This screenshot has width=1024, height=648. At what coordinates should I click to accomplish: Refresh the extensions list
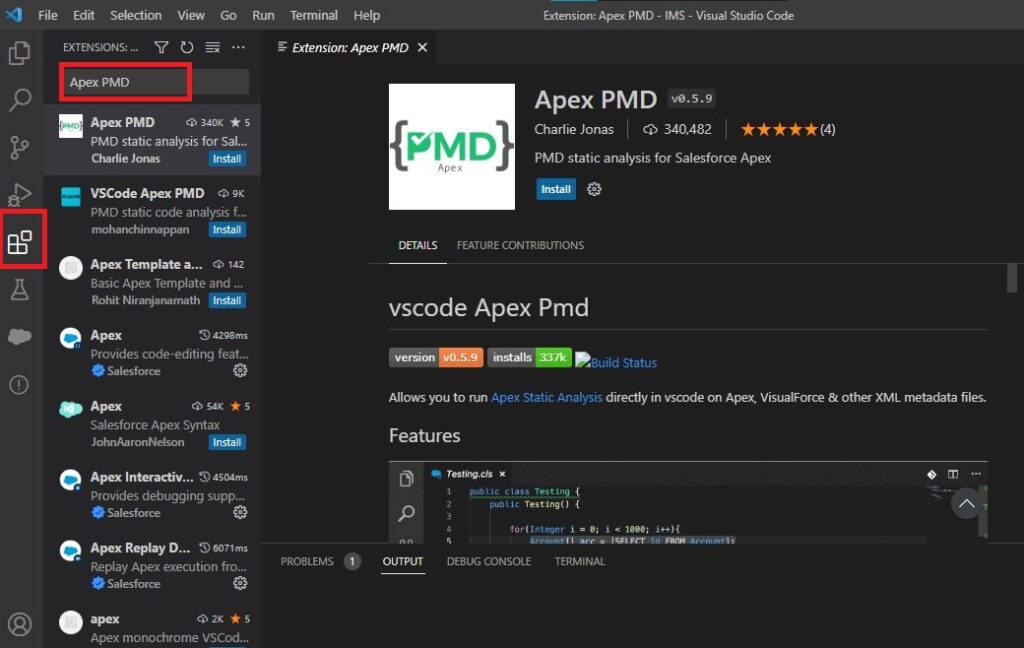pyautogui.click(x=186, y=46)
